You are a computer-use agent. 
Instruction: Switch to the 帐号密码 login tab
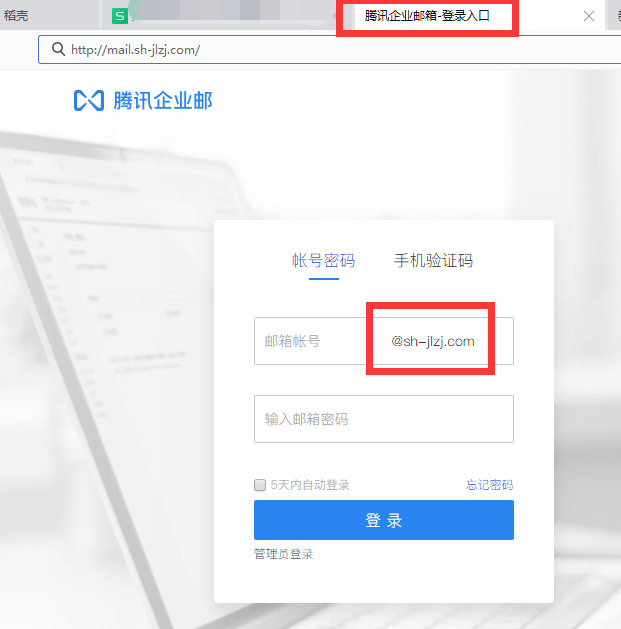pos(323,261)
